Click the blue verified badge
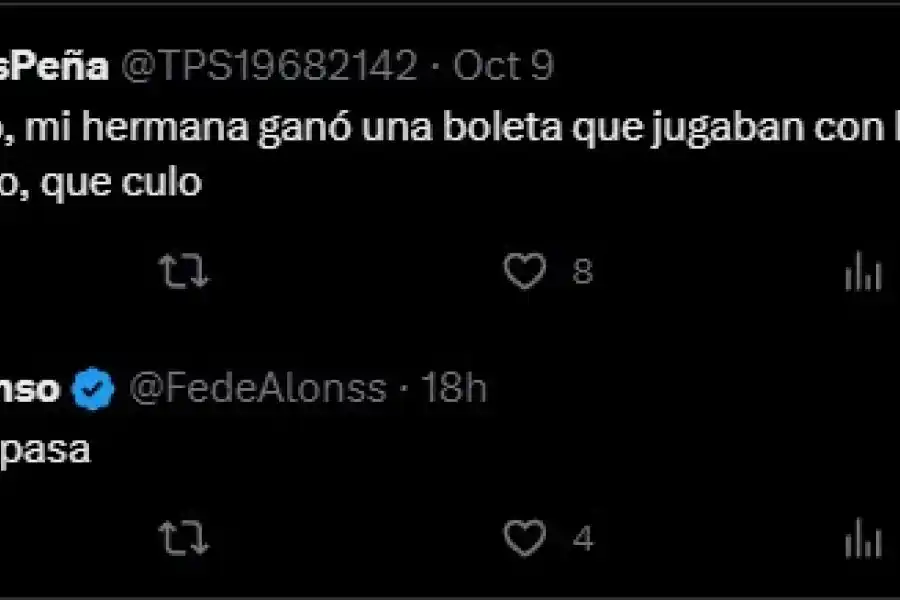Screen dimensions: 900x600 tap(93, 389)
